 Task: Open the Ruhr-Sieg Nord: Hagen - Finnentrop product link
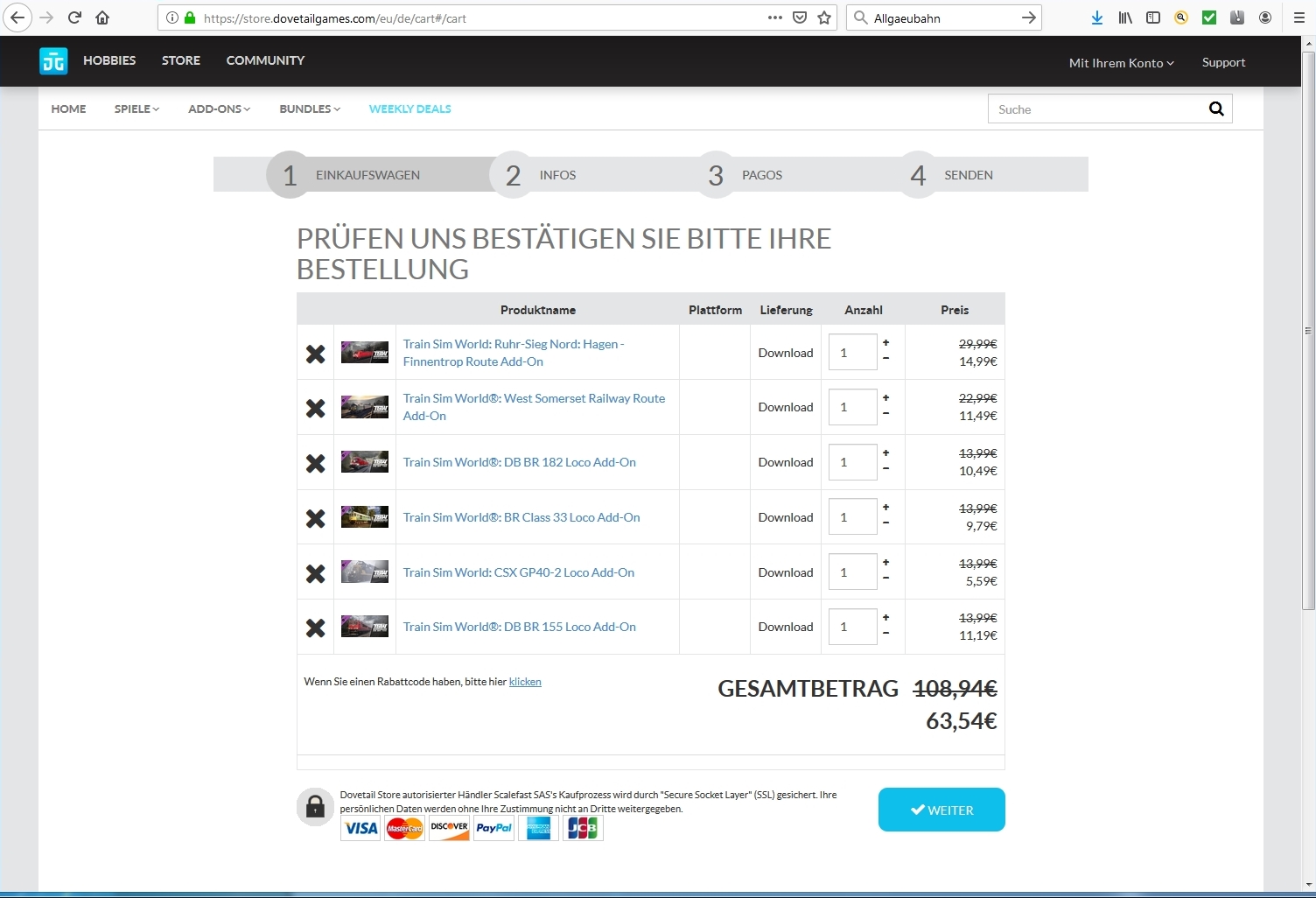(514, 353)
